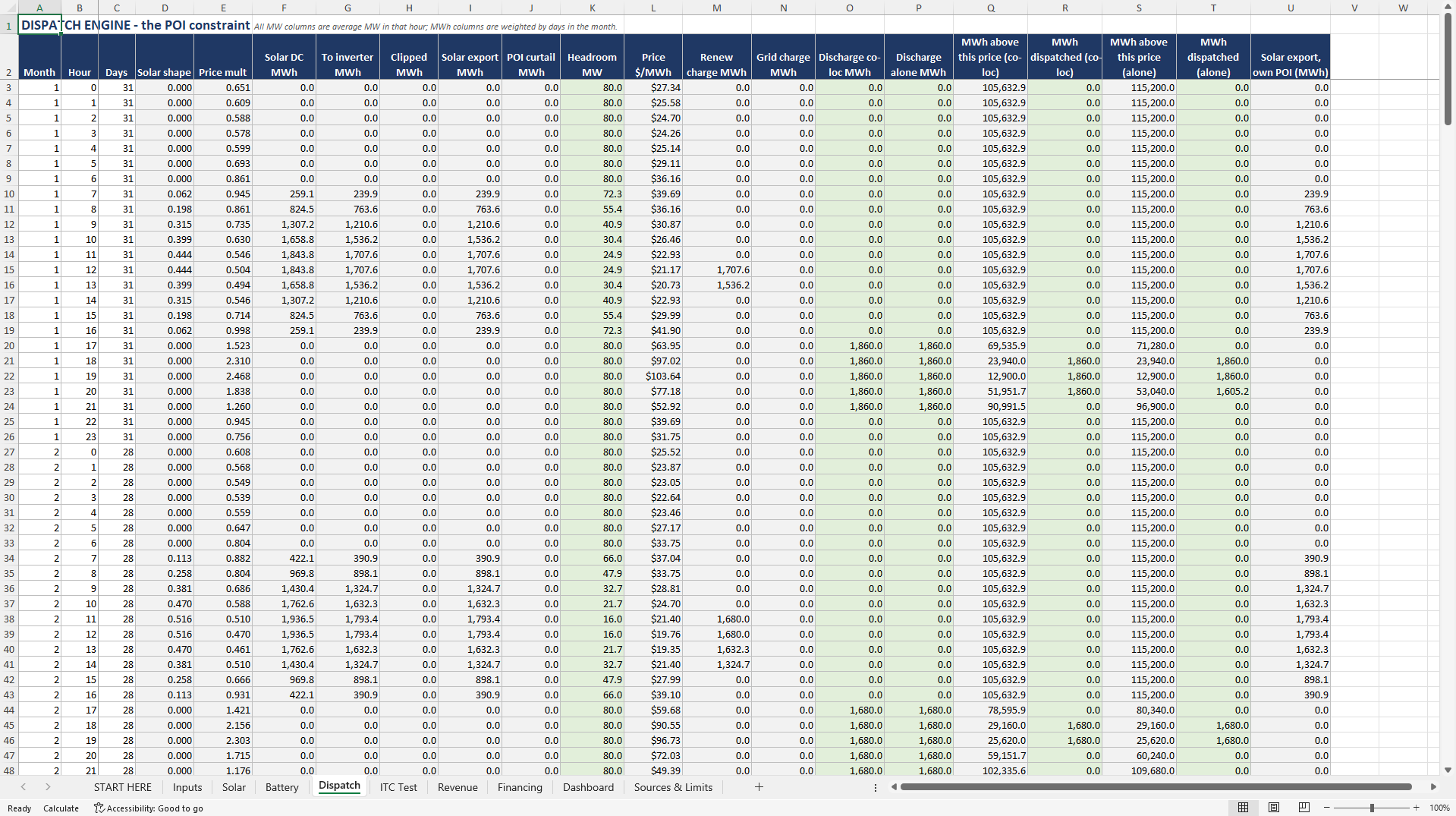Click the zoom out minus icon
This screenshot has width=1456, height=816.
coord(1327,808)
